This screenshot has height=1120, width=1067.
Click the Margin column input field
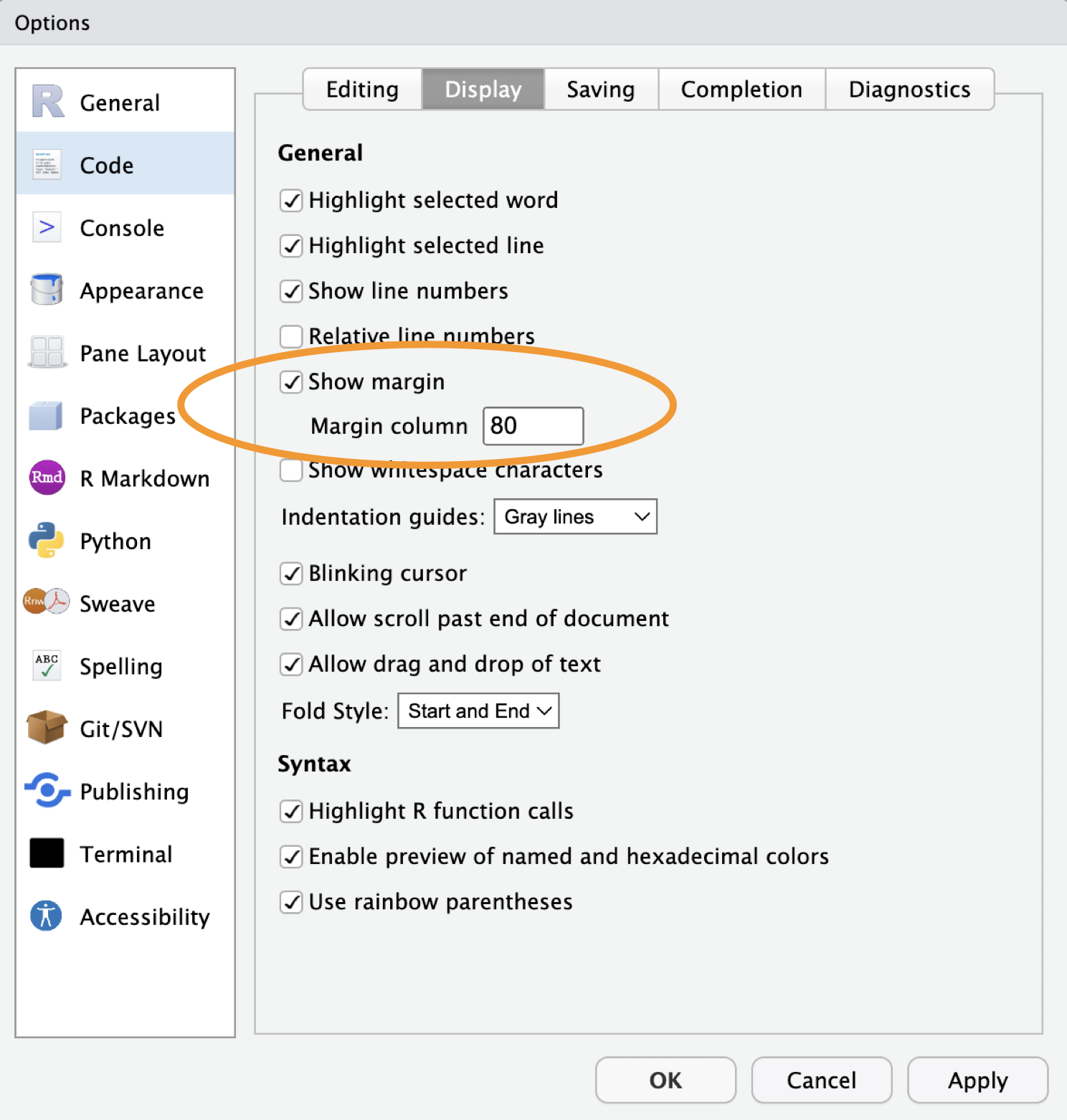coord(533,426)
